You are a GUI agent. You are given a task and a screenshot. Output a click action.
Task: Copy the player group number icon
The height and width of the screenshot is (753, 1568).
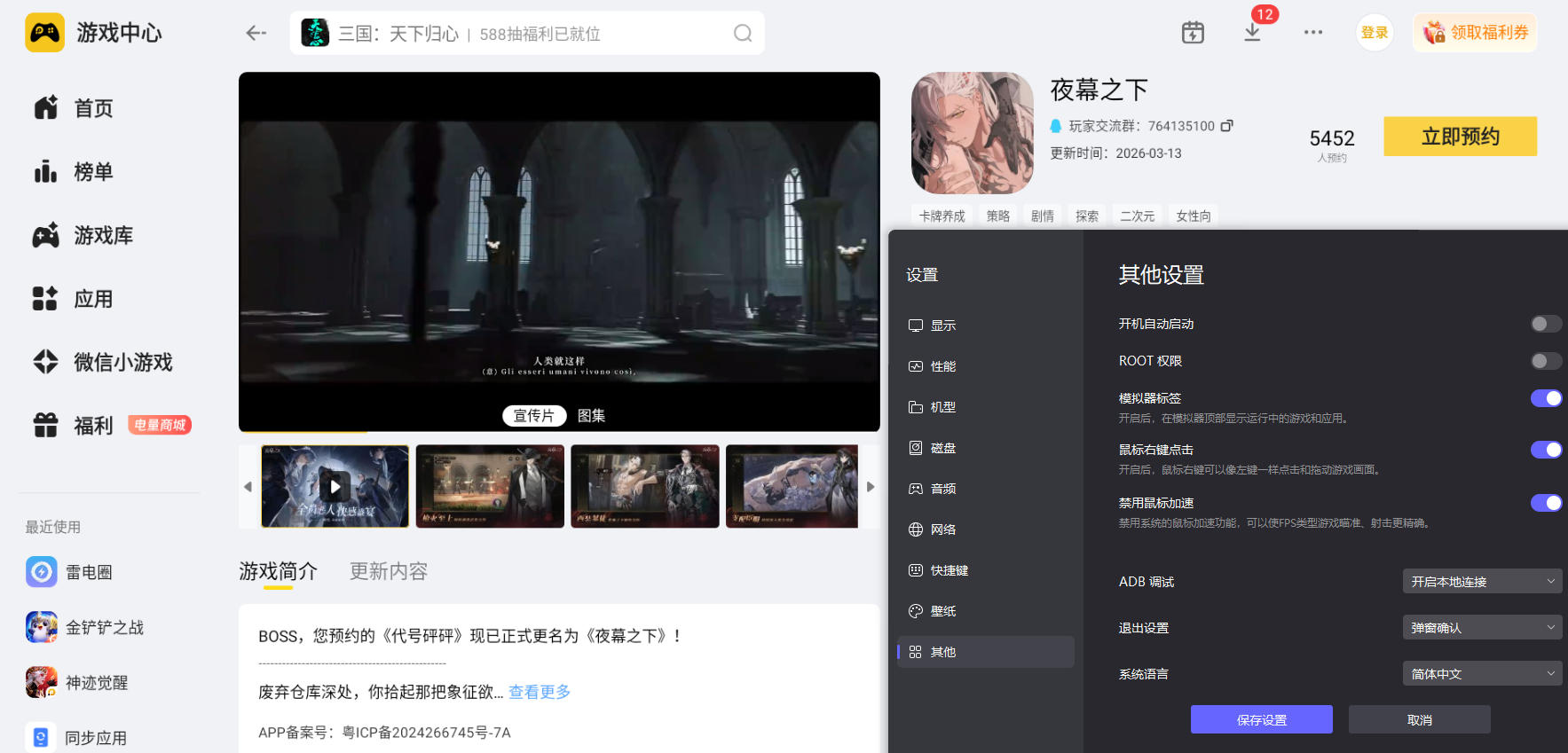(x=1227, y=126)
